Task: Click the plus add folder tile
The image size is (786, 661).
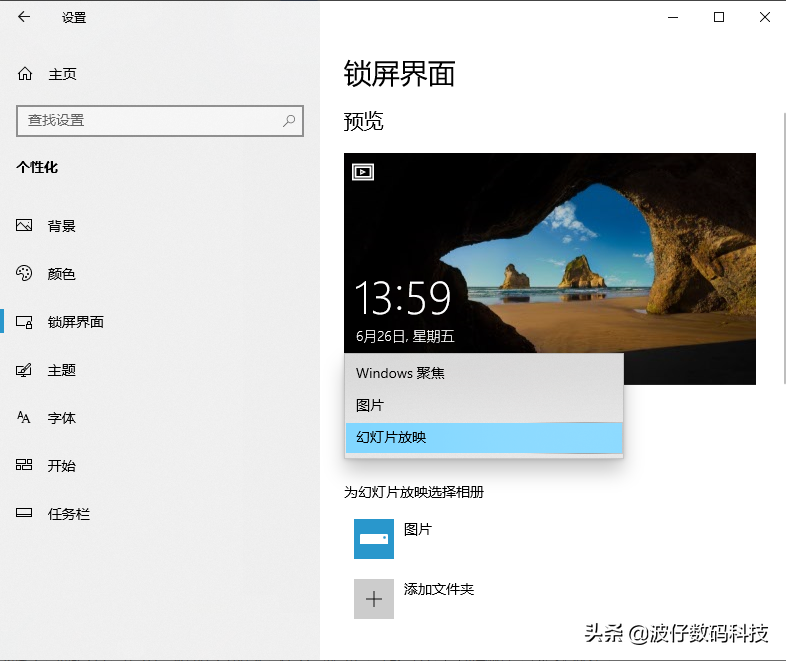Action: [374, 599]
